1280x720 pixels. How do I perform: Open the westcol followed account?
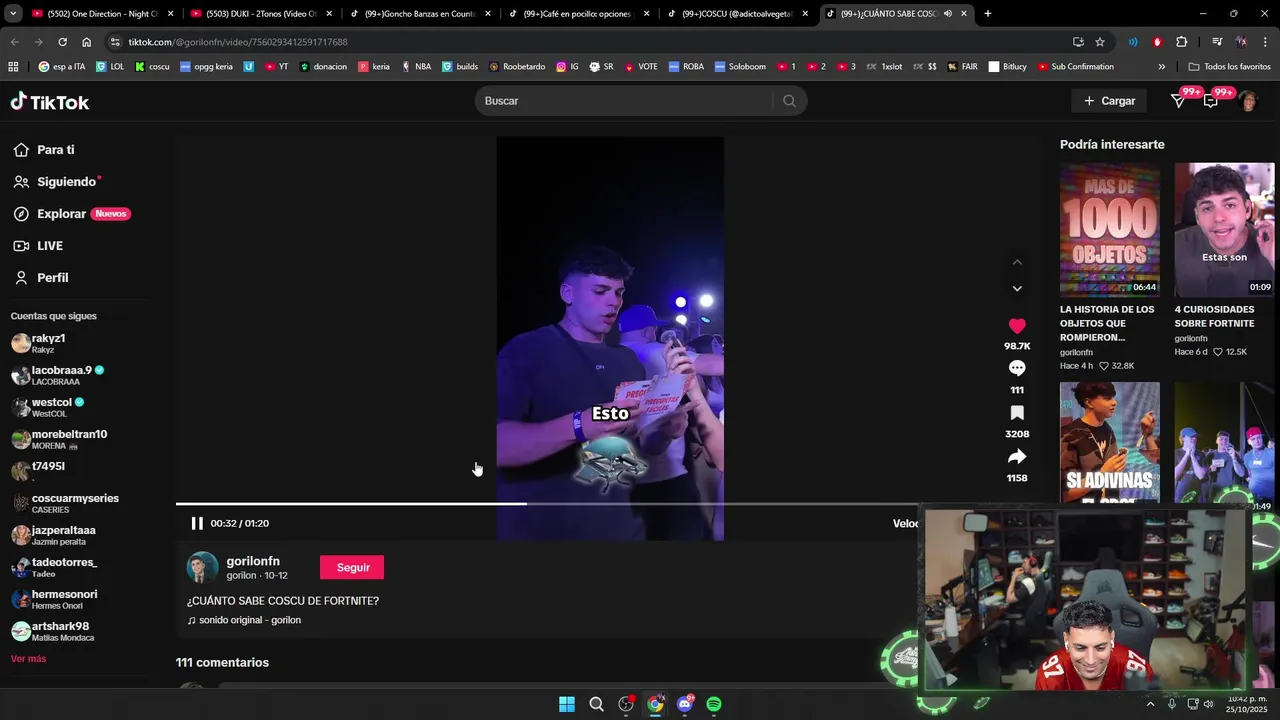(52, 407)
